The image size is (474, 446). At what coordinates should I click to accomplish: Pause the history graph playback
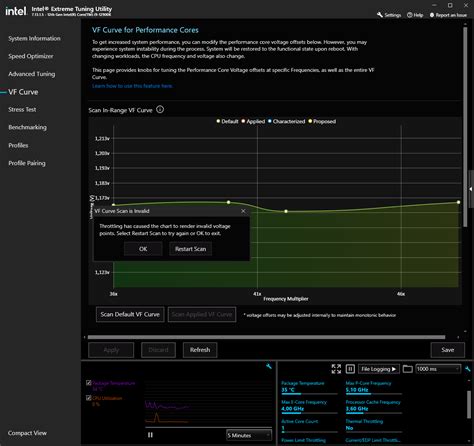pyautogui.click(x=150, y=435)
